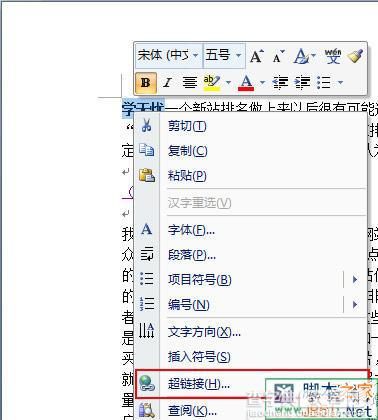Click the Decrease Indent icon
This screenshot has height=420, width=378.
coord(280,82)
